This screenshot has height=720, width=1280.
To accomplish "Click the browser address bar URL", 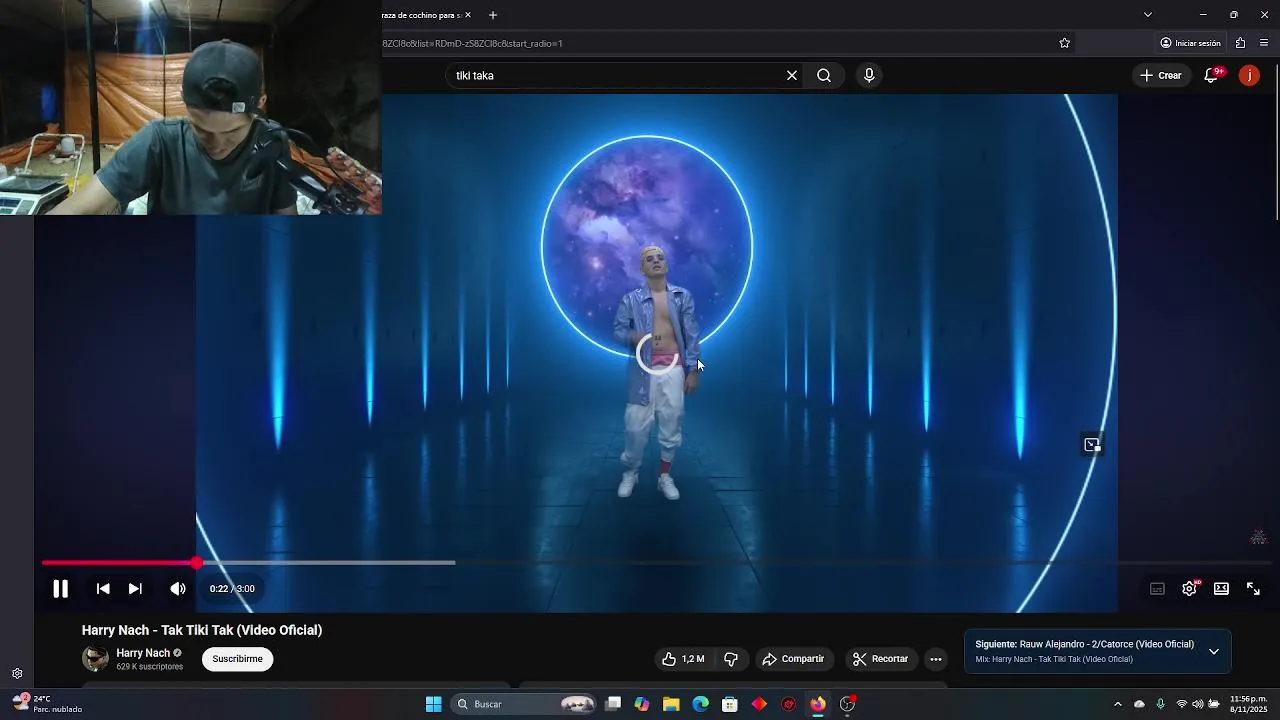I will [x=472, y=43].
